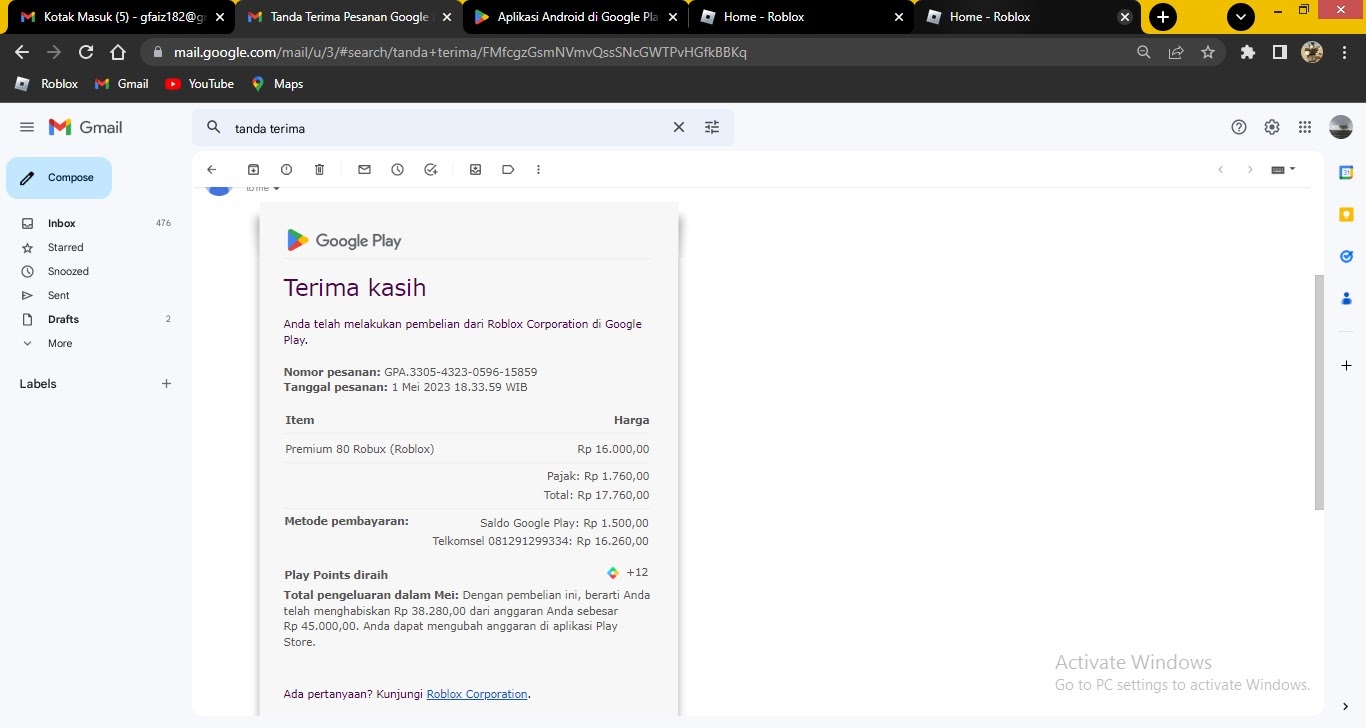Viewport: 1366px width, 728px height.
Task: Open Chrome tab search dropdown arrow
Action: (x=1240, y=17)
